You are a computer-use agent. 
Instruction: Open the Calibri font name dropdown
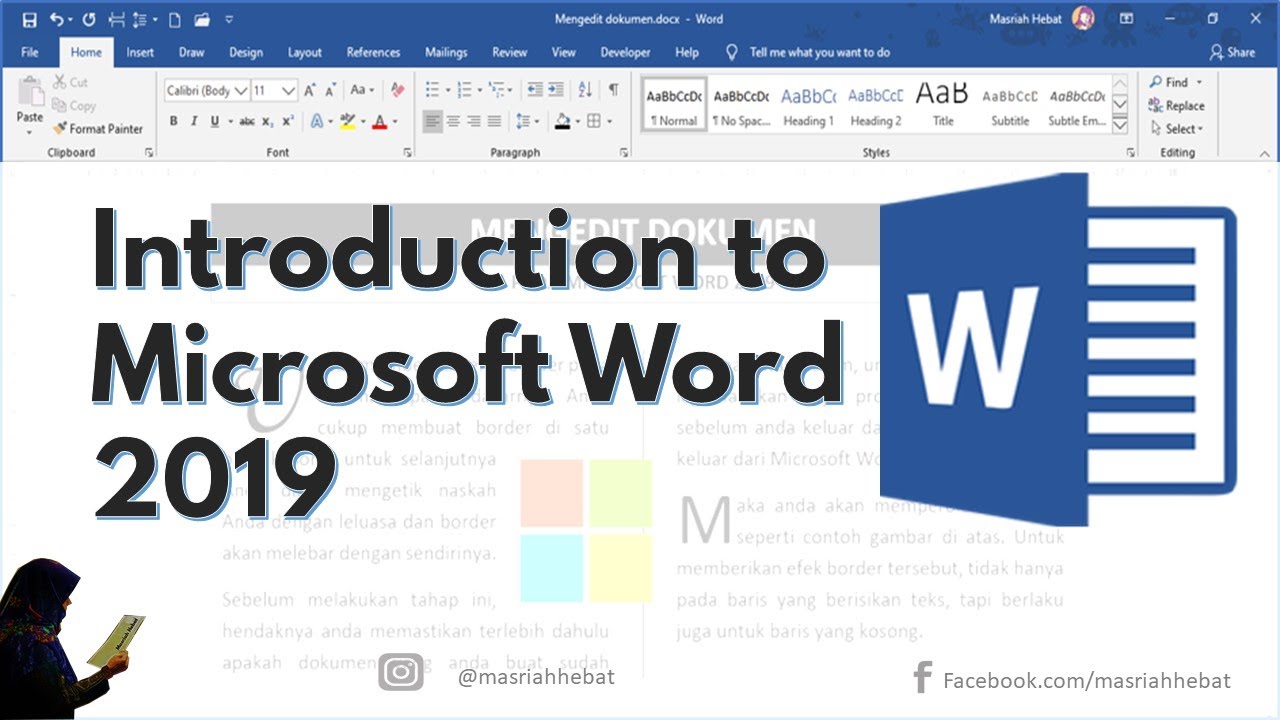click(x=240, y=90)
